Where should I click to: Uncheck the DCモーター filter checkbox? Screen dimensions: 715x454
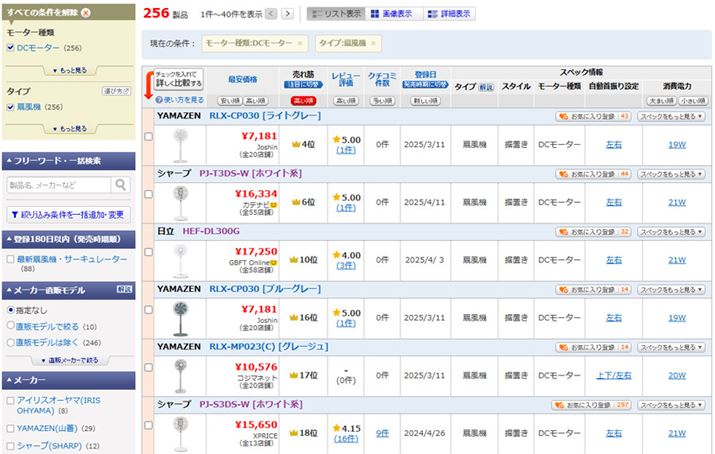pyautogui.click(x=9, y=48)
